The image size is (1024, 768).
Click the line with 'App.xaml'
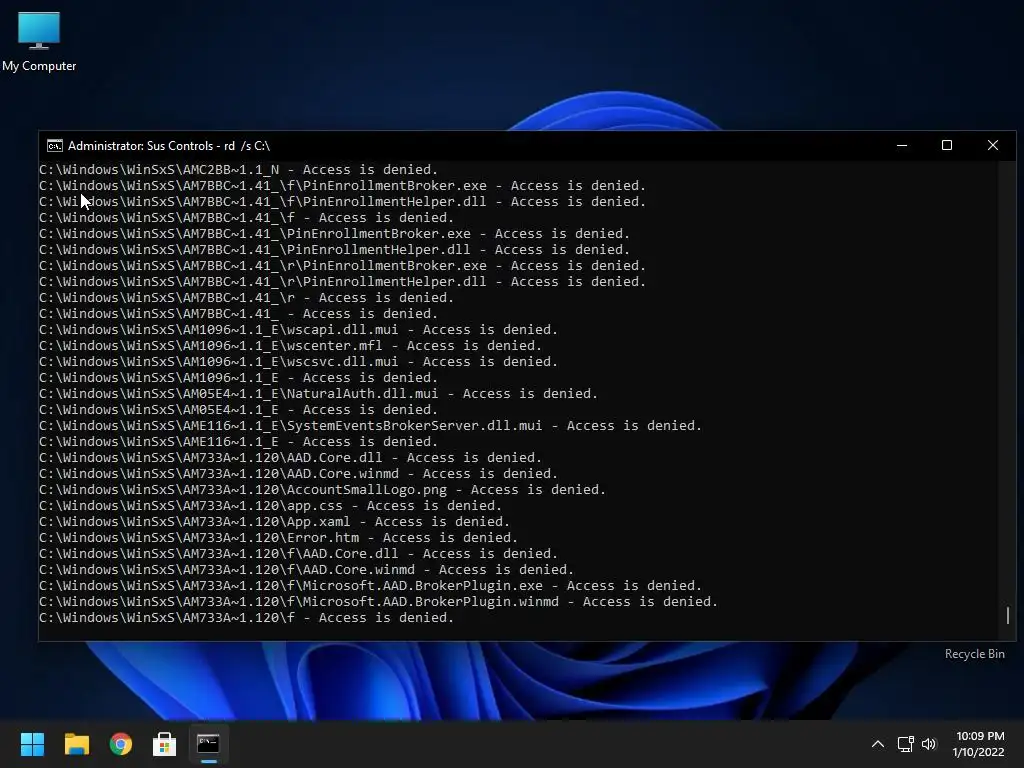[274, 522]
